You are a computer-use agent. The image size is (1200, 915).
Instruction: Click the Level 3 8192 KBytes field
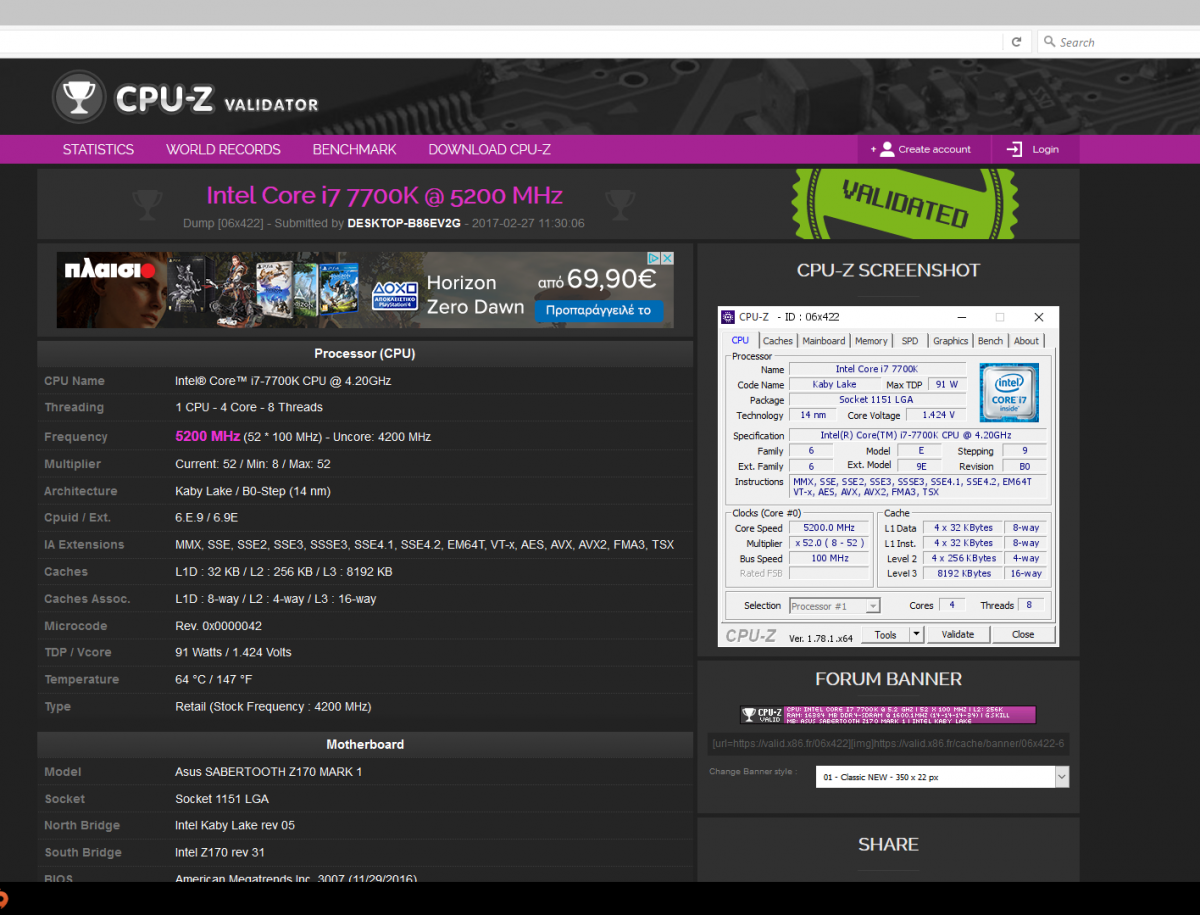(963, 573)
